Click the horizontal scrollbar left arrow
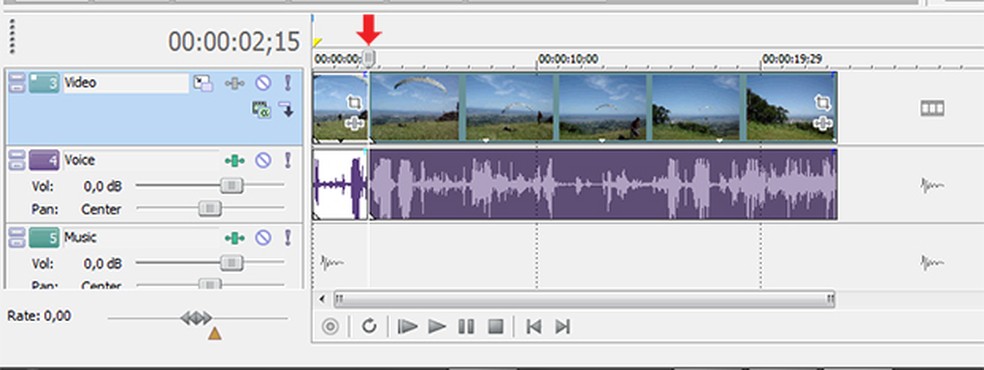984x370 pixels. 323,299
